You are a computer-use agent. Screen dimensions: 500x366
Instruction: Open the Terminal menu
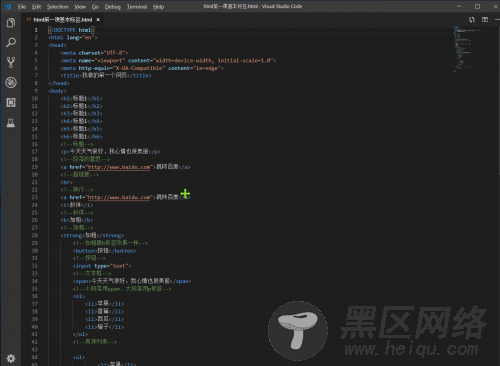137,7
